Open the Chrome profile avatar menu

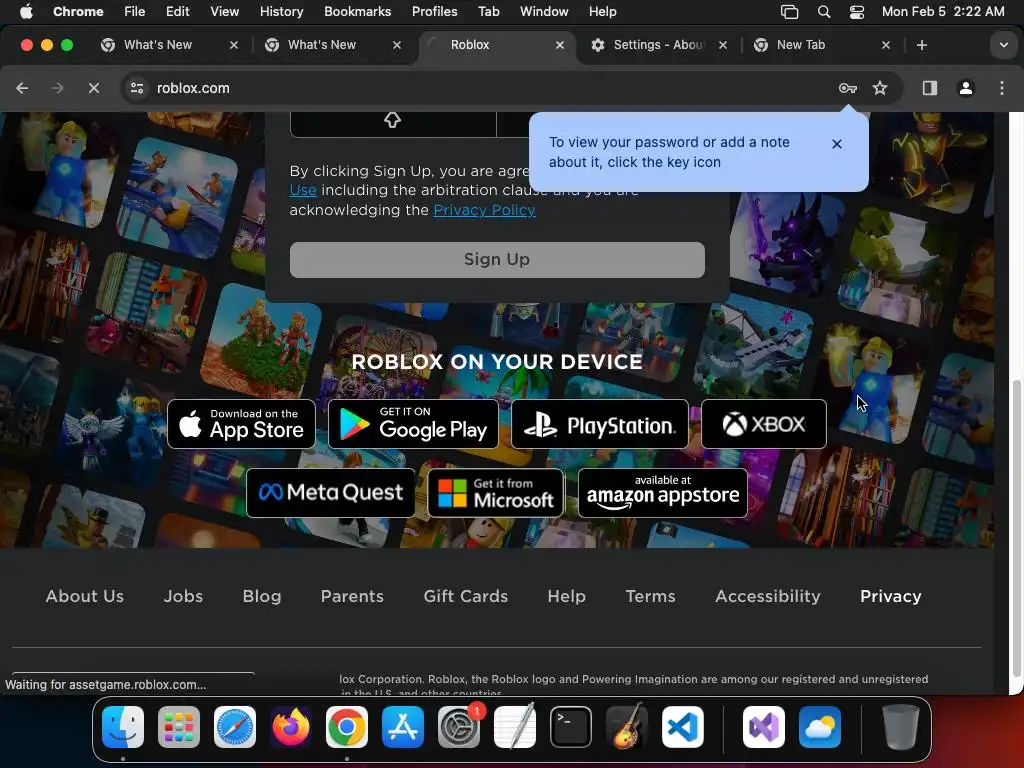(x=966, y=88)
